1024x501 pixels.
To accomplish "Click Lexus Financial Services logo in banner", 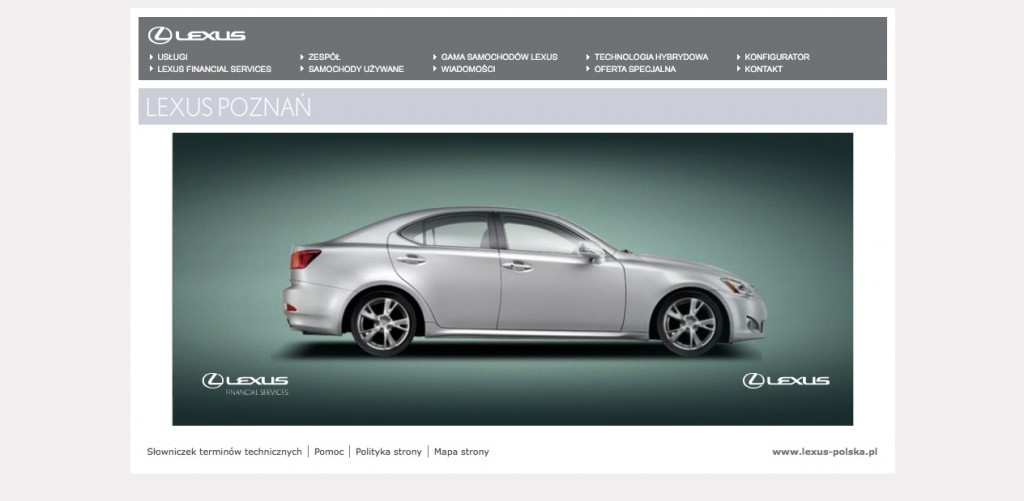I will [245, 384].
